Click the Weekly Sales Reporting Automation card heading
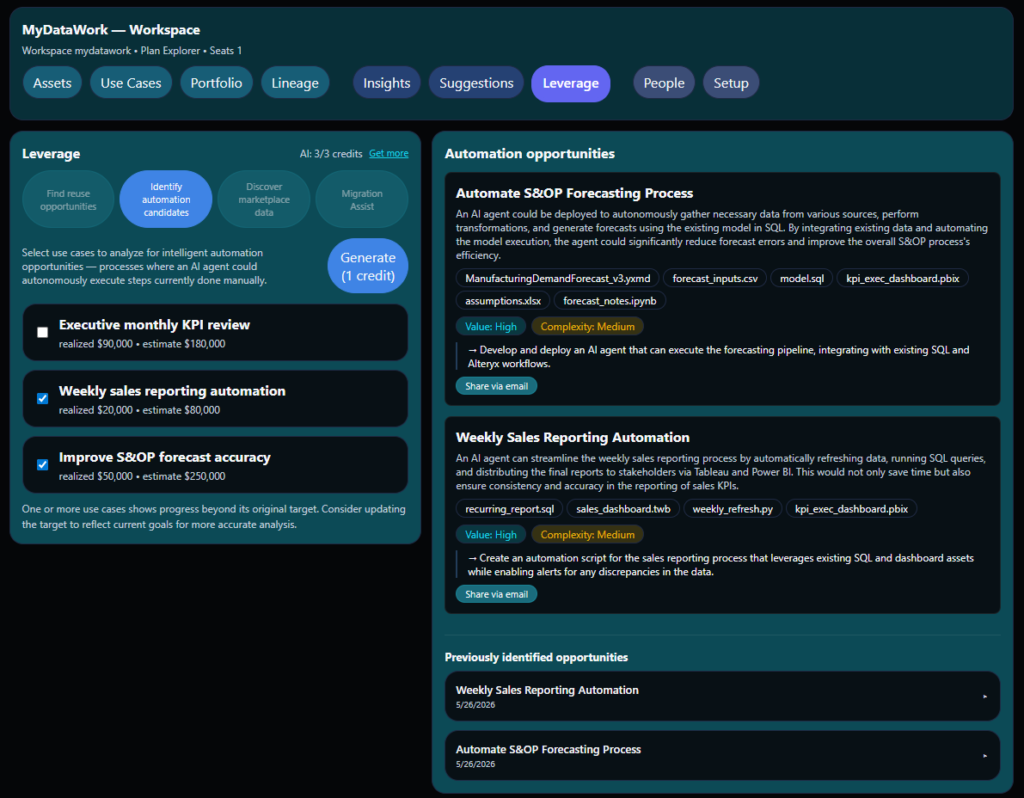This screenshot has width=1024, height=798. point(572,438)
